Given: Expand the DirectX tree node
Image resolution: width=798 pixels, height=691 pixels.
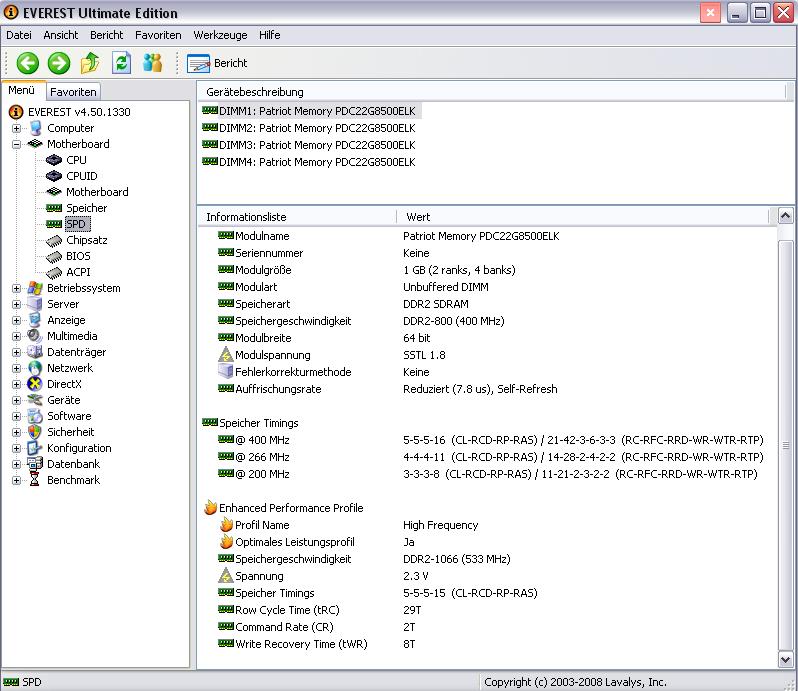Looking at the screenshot, I should coord(16,384).
